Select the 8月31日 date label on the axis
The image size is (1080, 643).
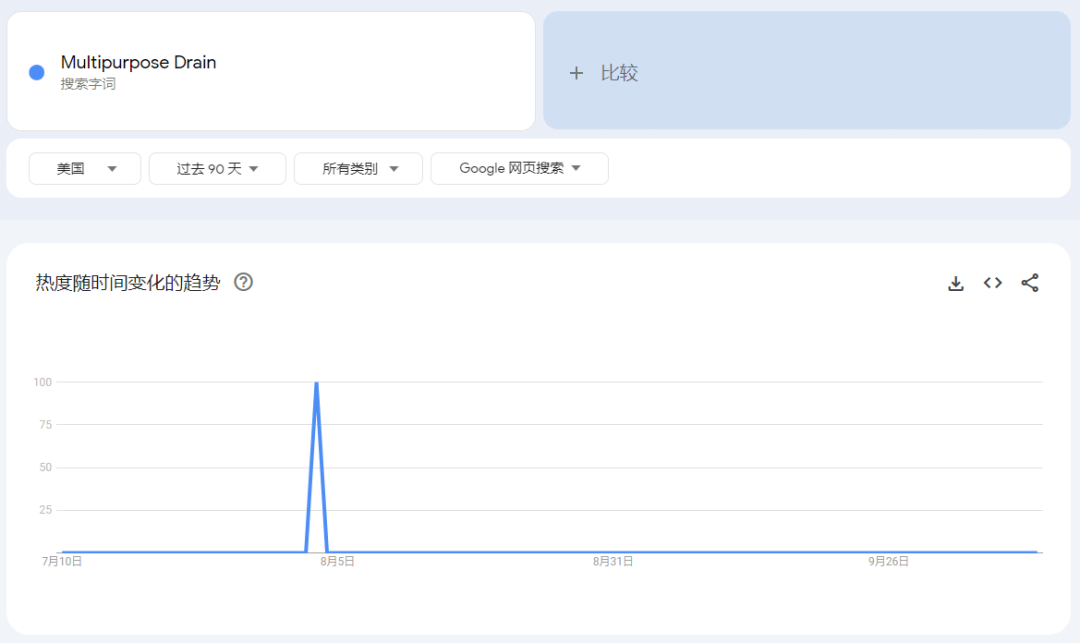[x=613, y=562]
